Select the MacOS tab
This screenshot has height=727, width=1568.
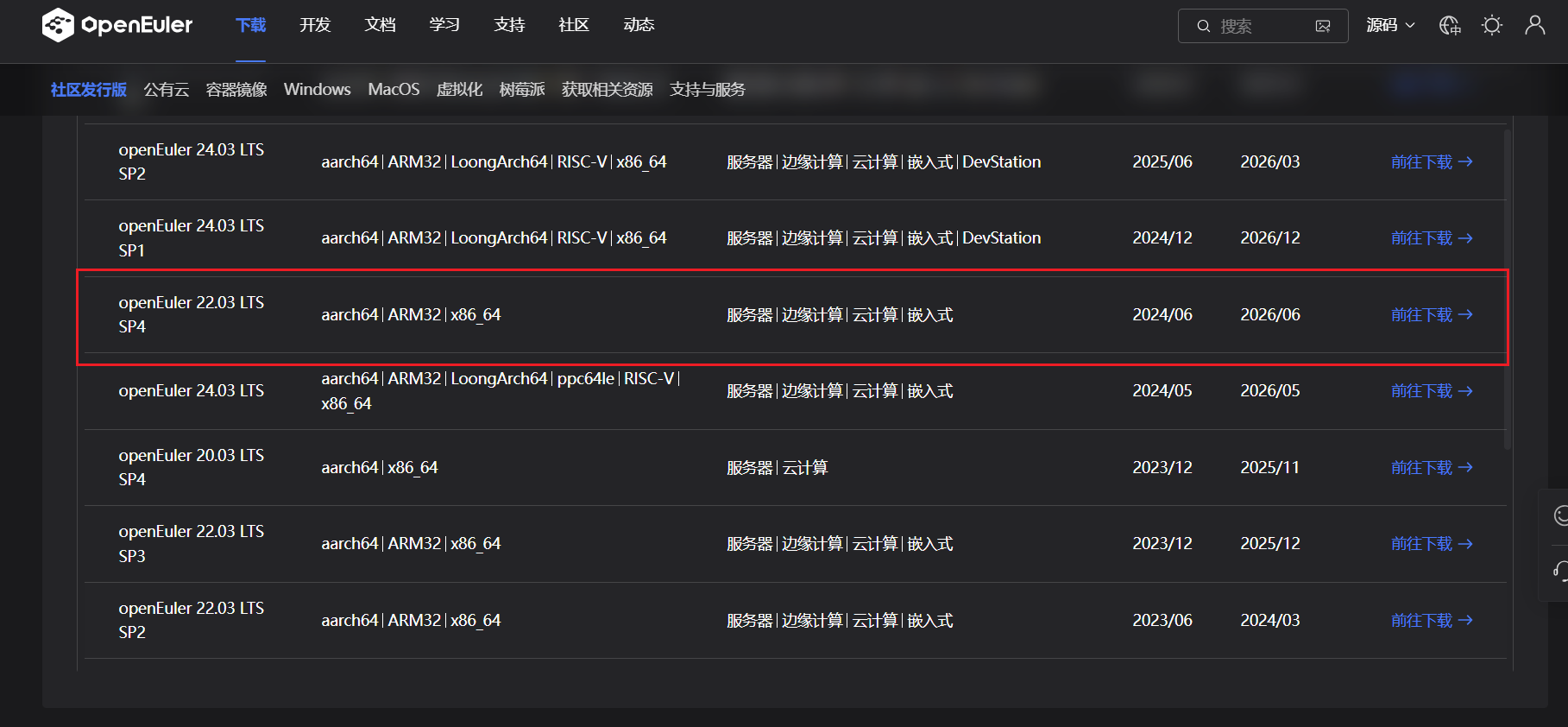tap(394, 90)
